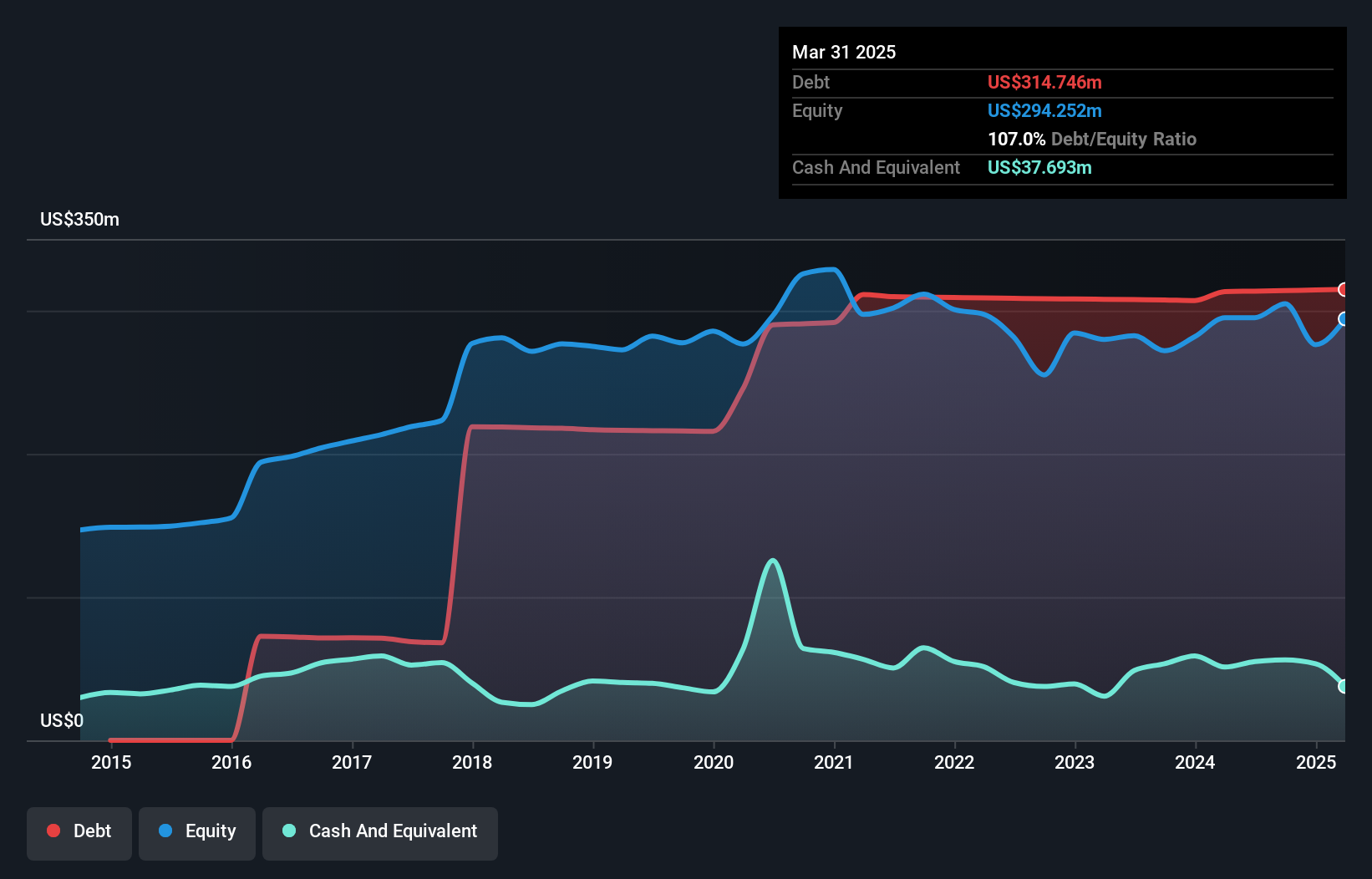Click the teal Cash And Equivalent dot icon
This screenshot has width=1372, height=879.
click(287, 831)
